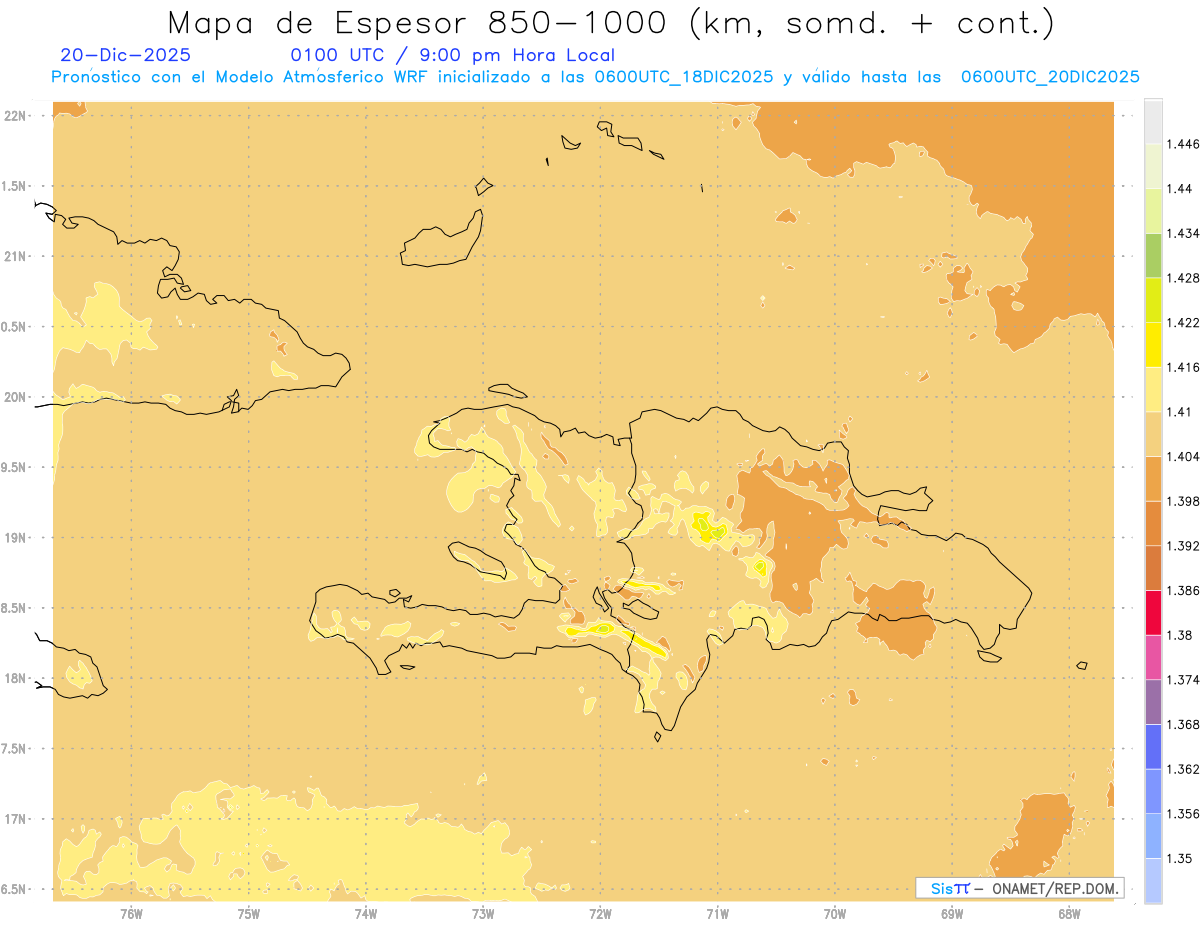Click the legend value '1.374'

point(1183,680)
